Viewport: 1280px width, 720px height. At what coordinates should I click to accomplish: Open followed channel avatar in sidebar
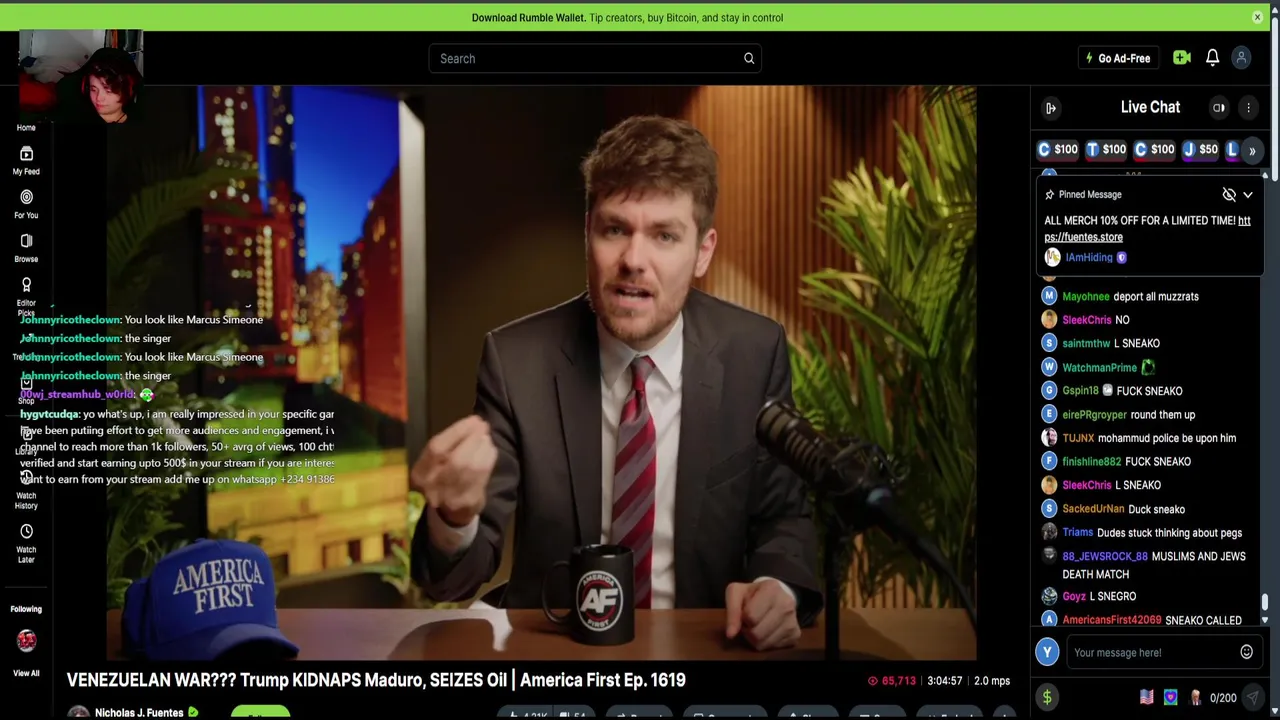point(26,640)
